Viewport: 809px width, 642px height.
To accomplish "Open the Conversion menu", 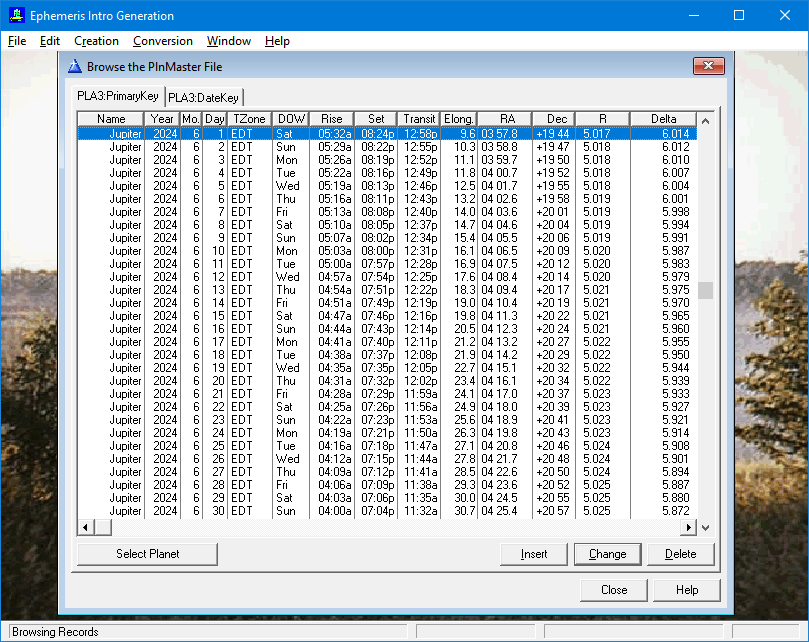I will pyautogui.click(x=163, y=41).
